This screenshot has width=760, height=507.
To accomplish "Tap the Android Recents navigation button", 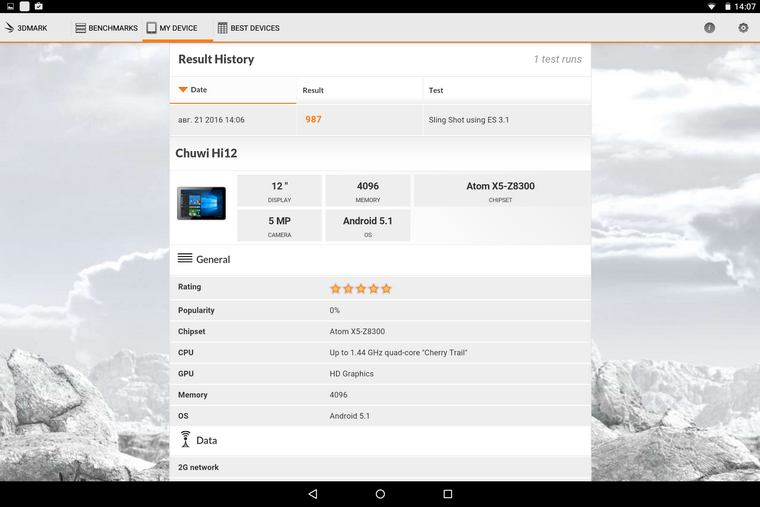I will [448, 494].
